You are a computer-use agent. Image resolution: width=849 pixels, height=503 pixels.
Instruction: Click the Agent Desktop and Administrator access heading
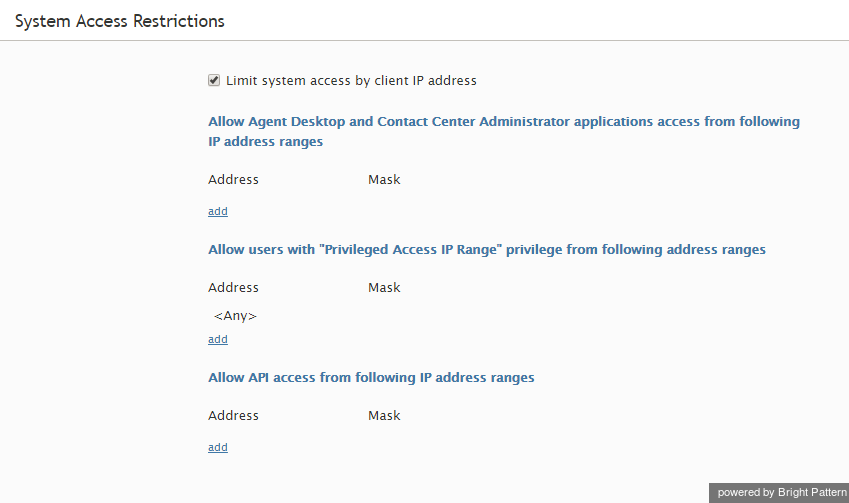click(504, 131)
